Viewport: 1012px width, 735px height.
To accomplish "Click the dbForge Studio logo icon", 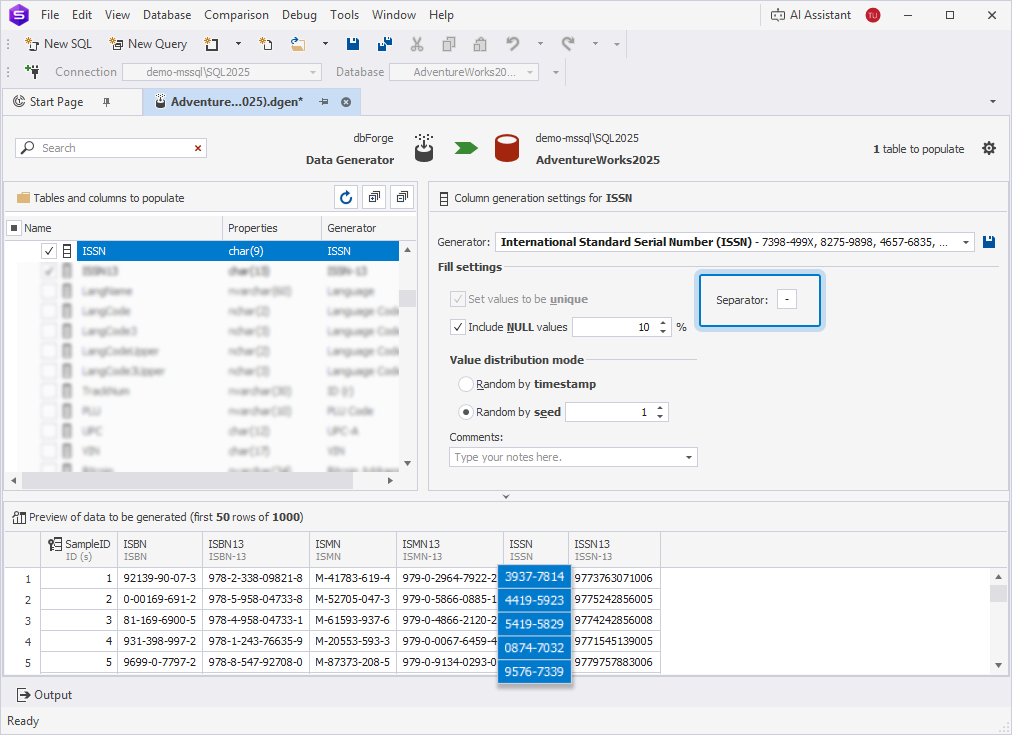I will [19, 15].
